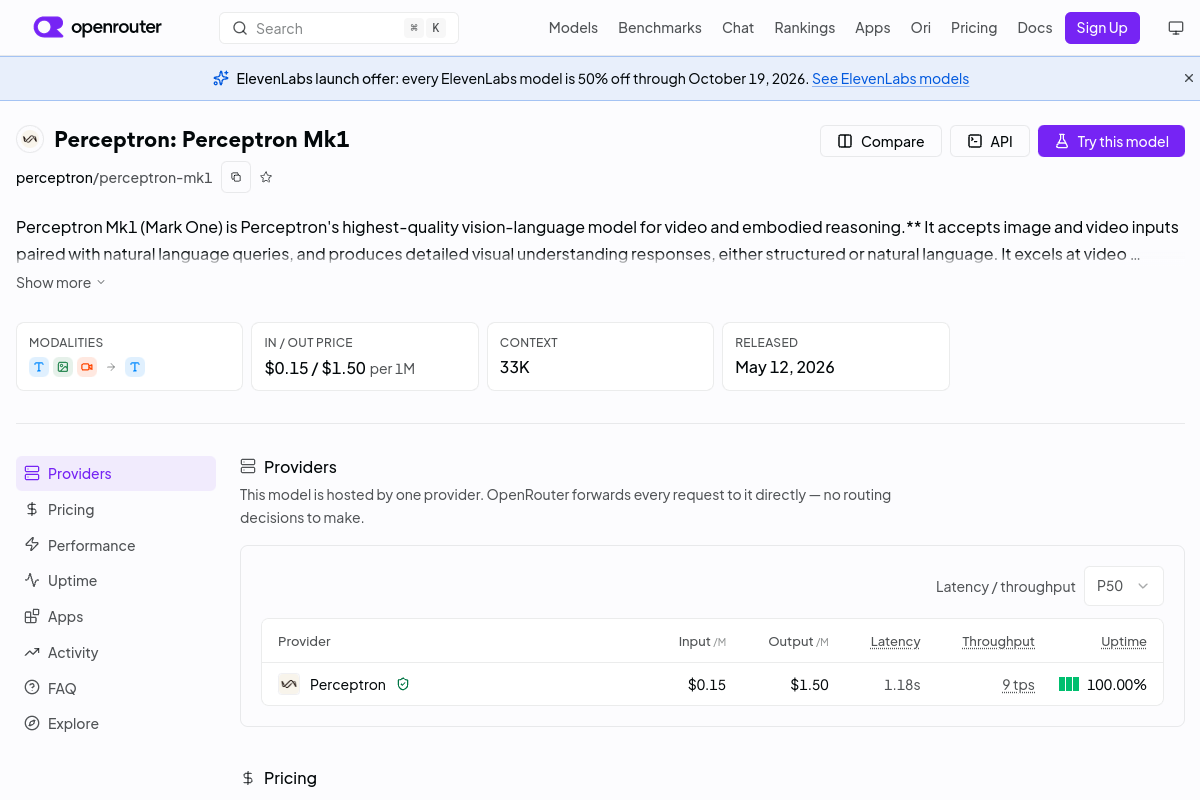Expand the description with Show more
This screenshot has height=800, width=1200.
61,283
